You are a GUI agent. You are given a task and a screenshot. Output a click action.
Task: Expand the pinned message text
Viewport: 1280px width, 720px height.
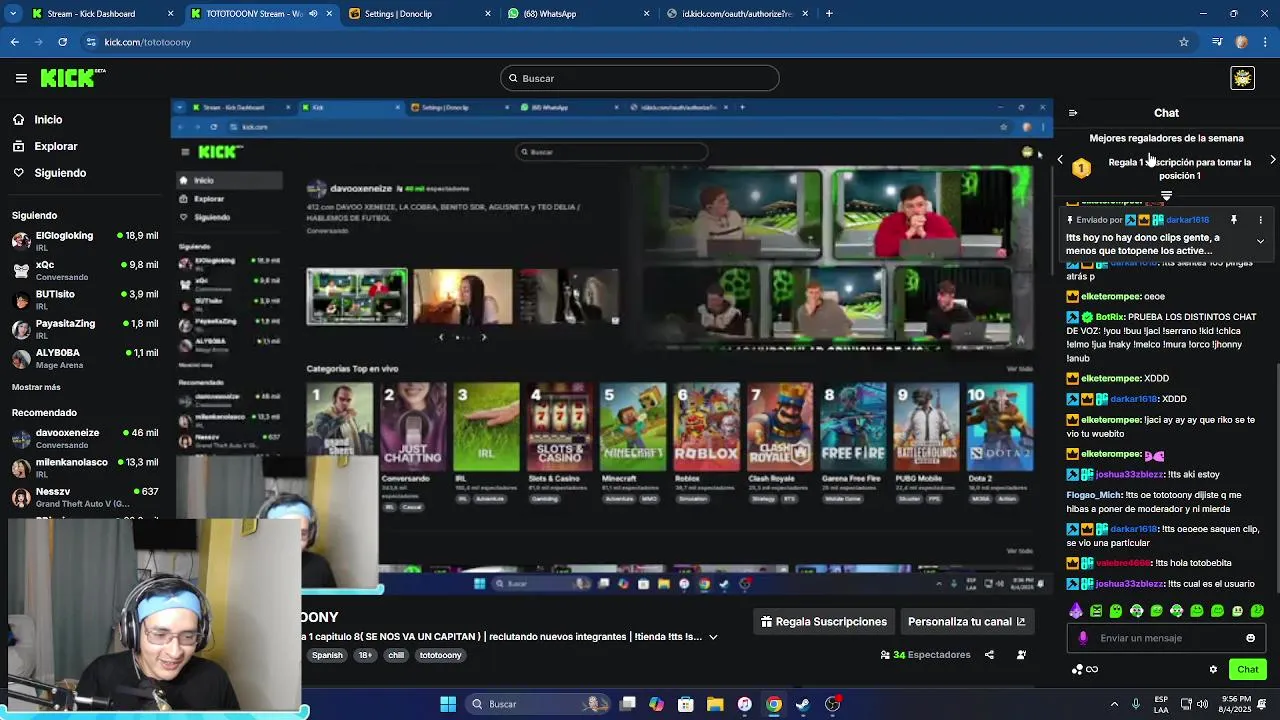tap(1260, 241)
